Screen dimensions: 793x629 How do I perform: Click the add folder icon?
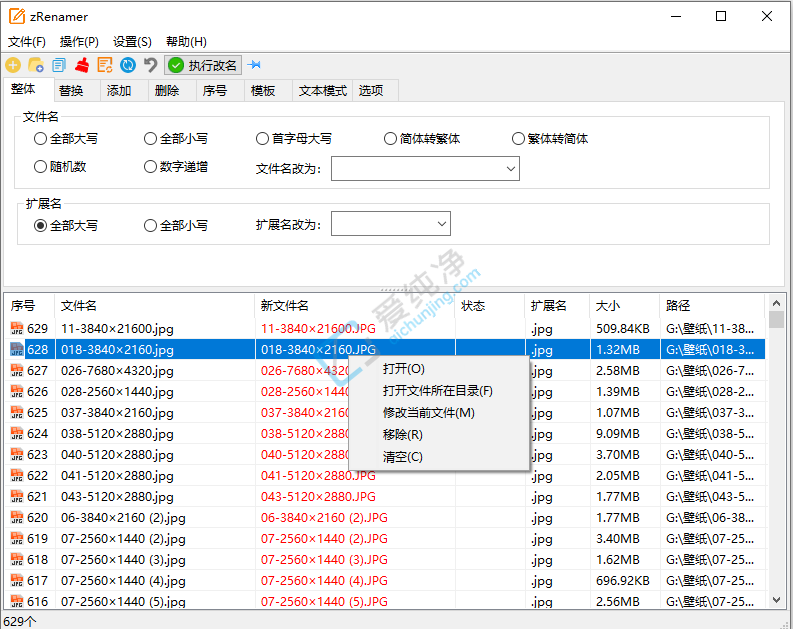(36, 65)
